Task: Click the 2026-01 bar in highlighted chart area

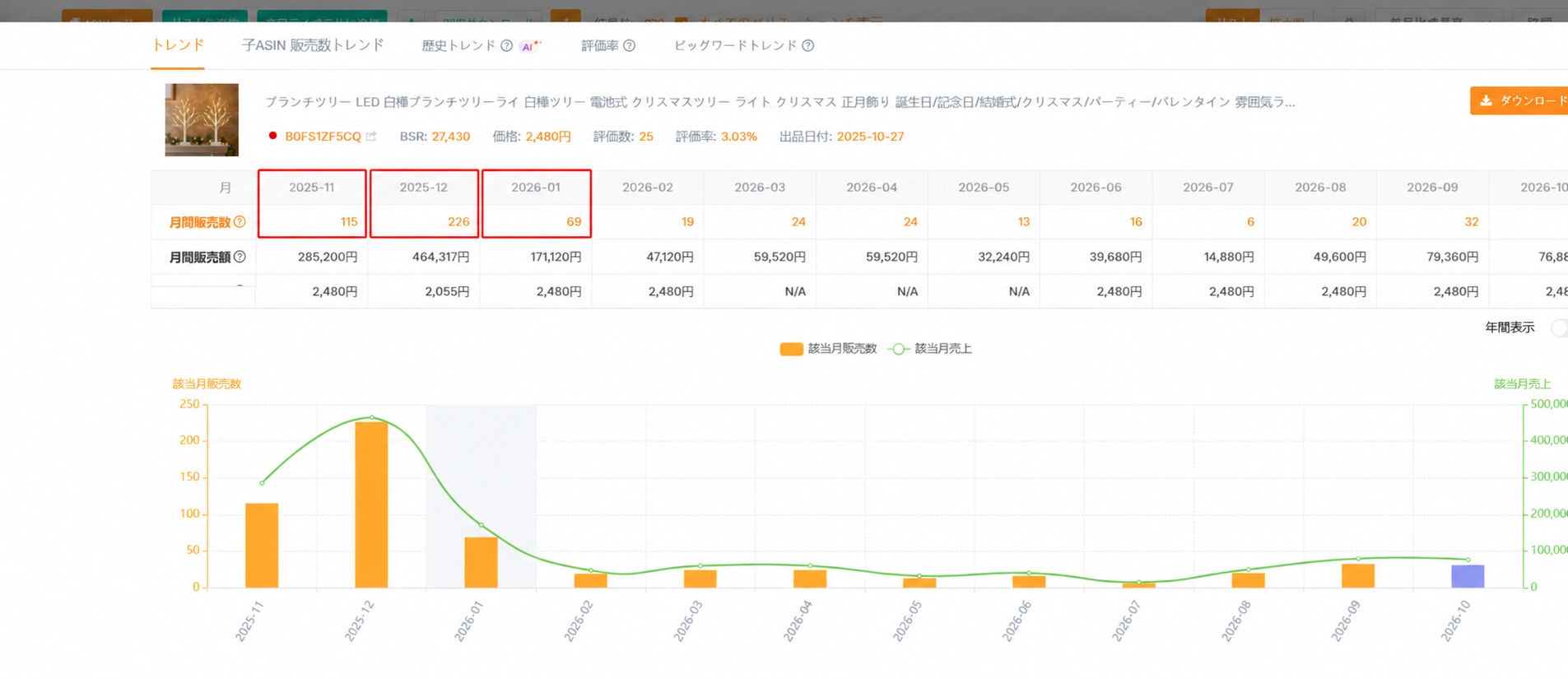Action: pos(481,562)
